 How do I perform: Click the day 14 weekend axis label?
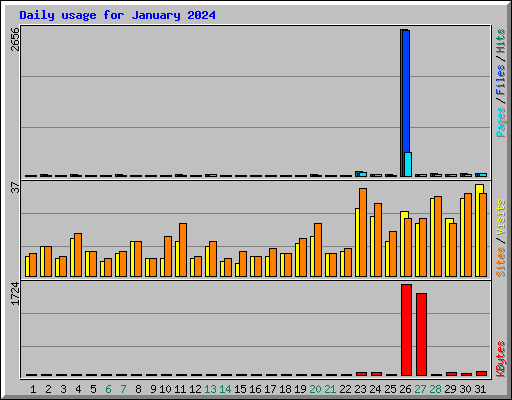coord(225,389)
